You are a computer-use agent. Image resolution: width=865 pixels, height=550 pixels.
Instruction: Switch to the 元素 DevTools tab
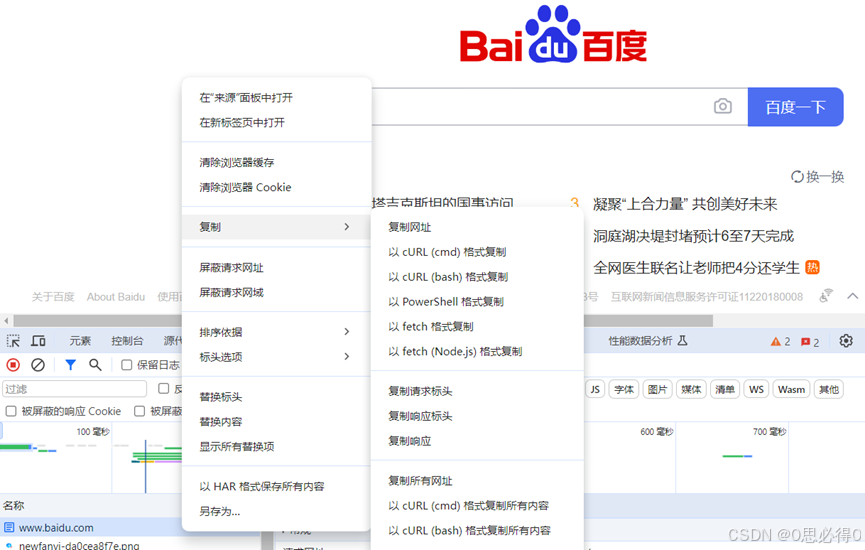click(x=80, y=341)
